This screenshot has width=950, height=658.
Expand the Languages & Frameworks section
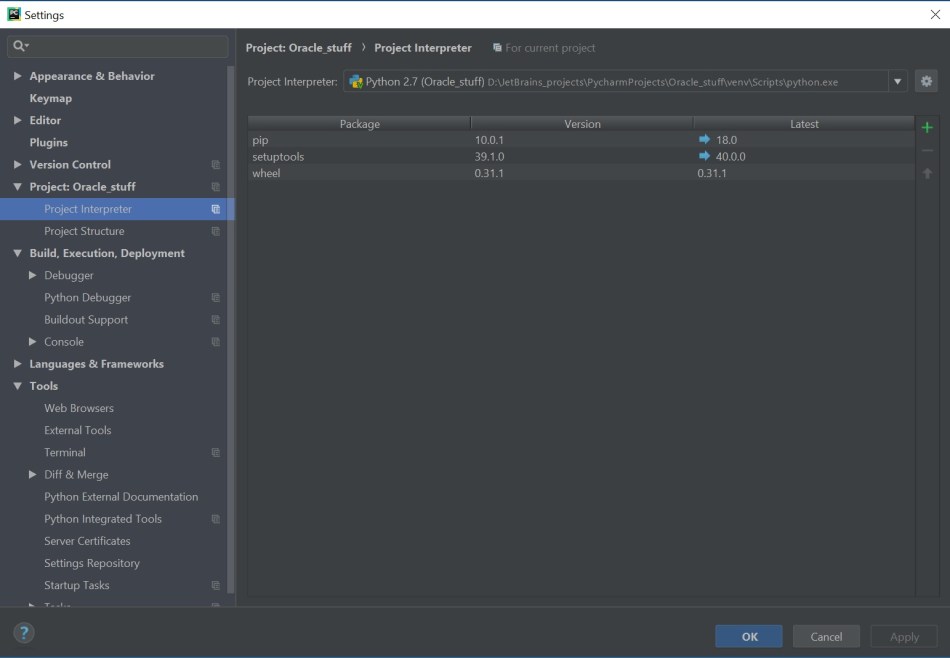click(x=17, y=364)
